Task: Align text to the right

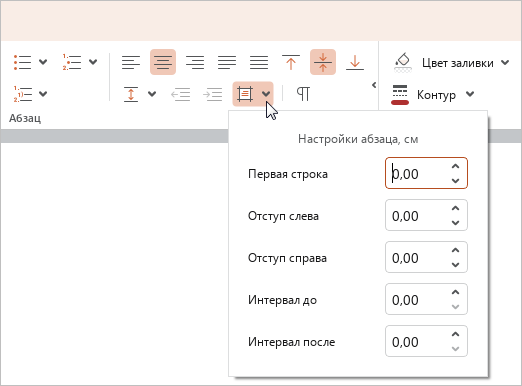Action: tap(195, 62)
